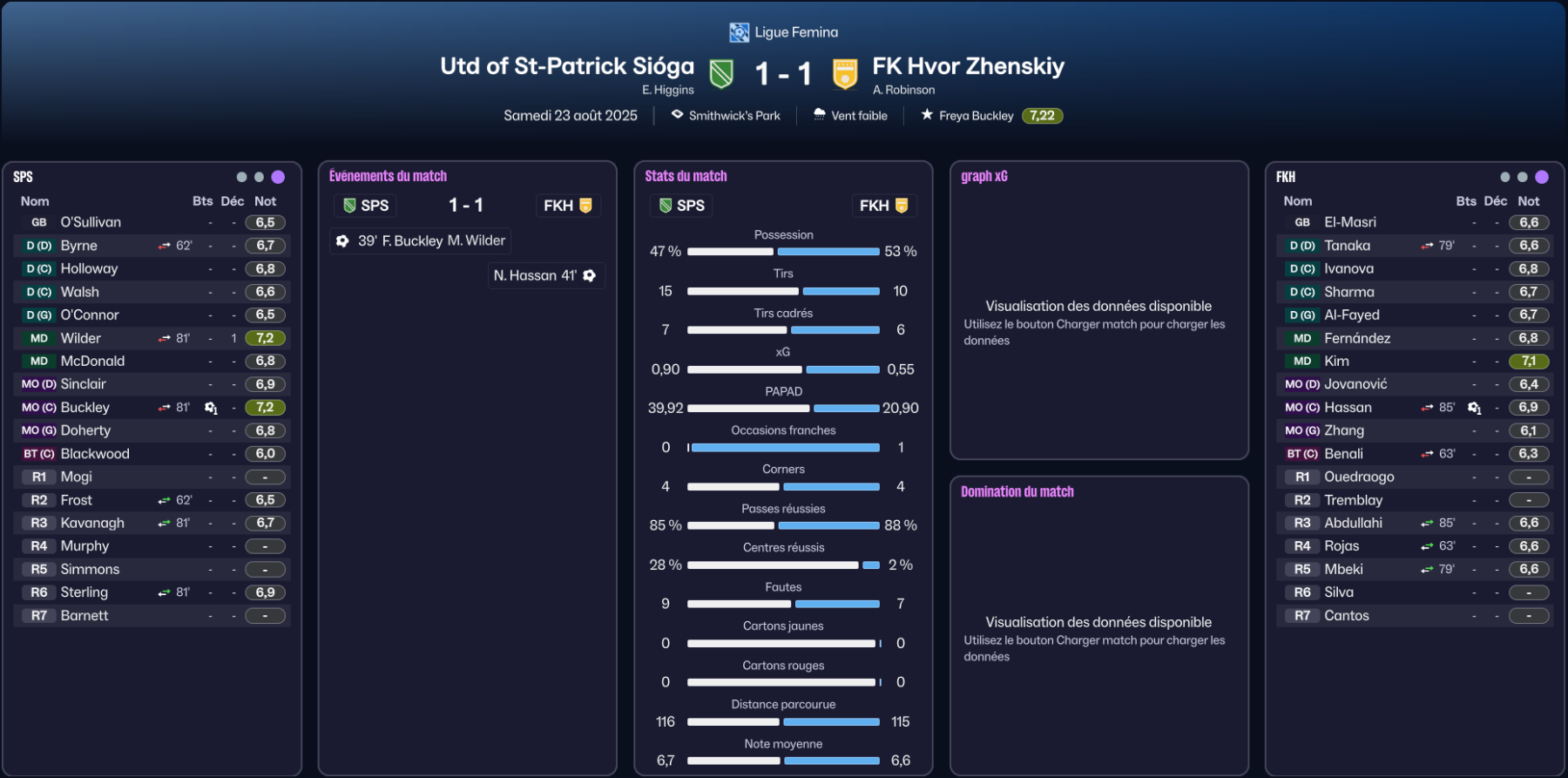Viewport: 1568px width, 778px height.
Task: Click Kim's 7,1 rating badge
Action: (1529, 362)
